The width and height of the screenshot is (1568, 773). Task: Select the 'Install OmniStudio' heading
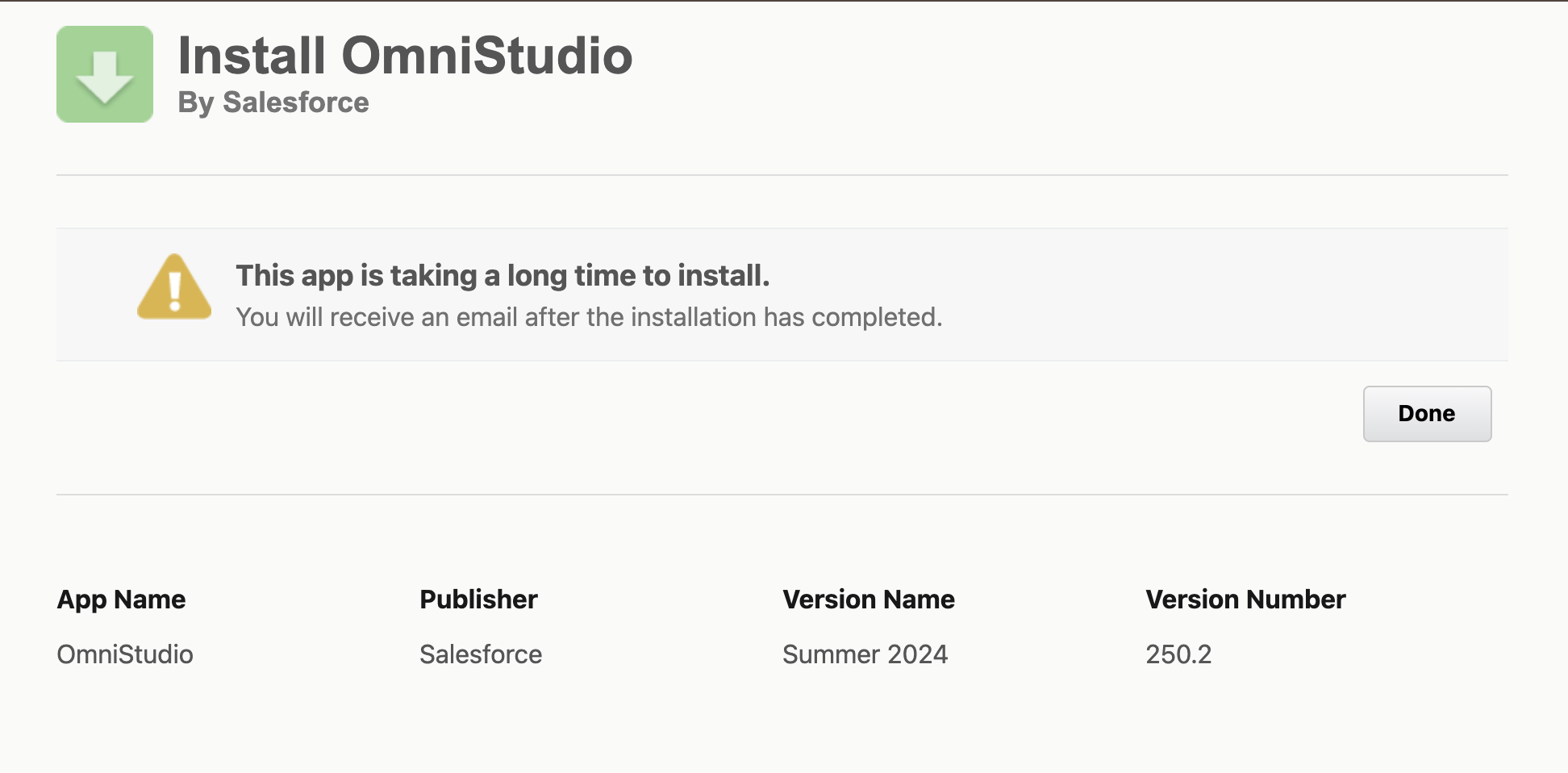[405, 56]
